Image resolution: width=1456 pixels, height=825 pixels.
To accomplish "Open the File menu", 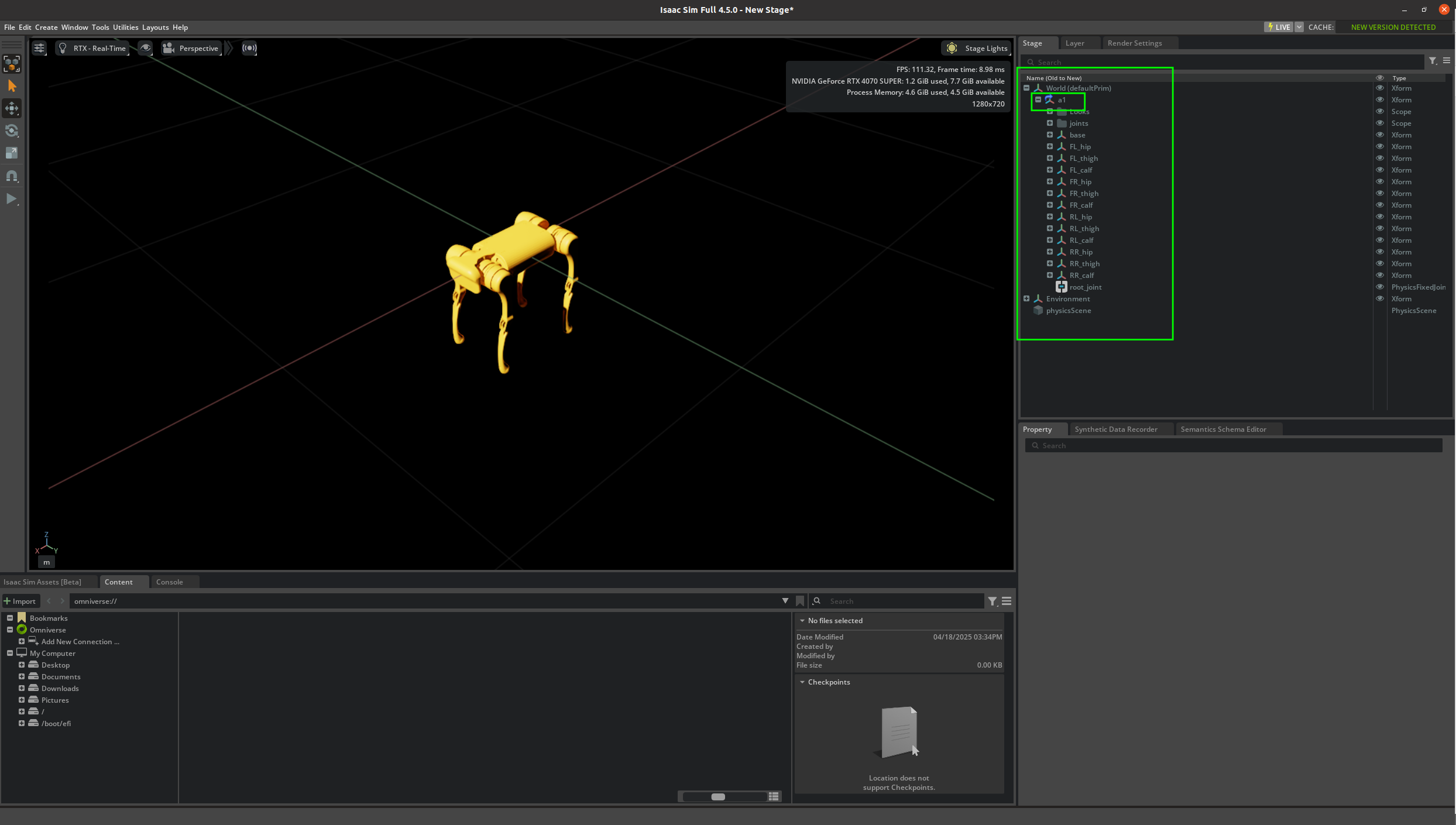I will click(9, 27).
